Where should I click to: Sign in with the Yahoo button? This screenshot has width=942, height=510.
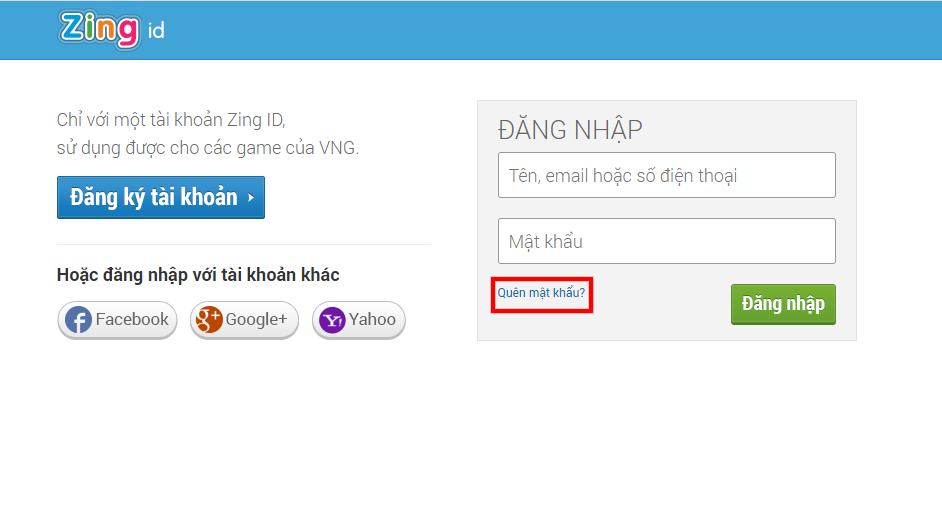point(359,320)
